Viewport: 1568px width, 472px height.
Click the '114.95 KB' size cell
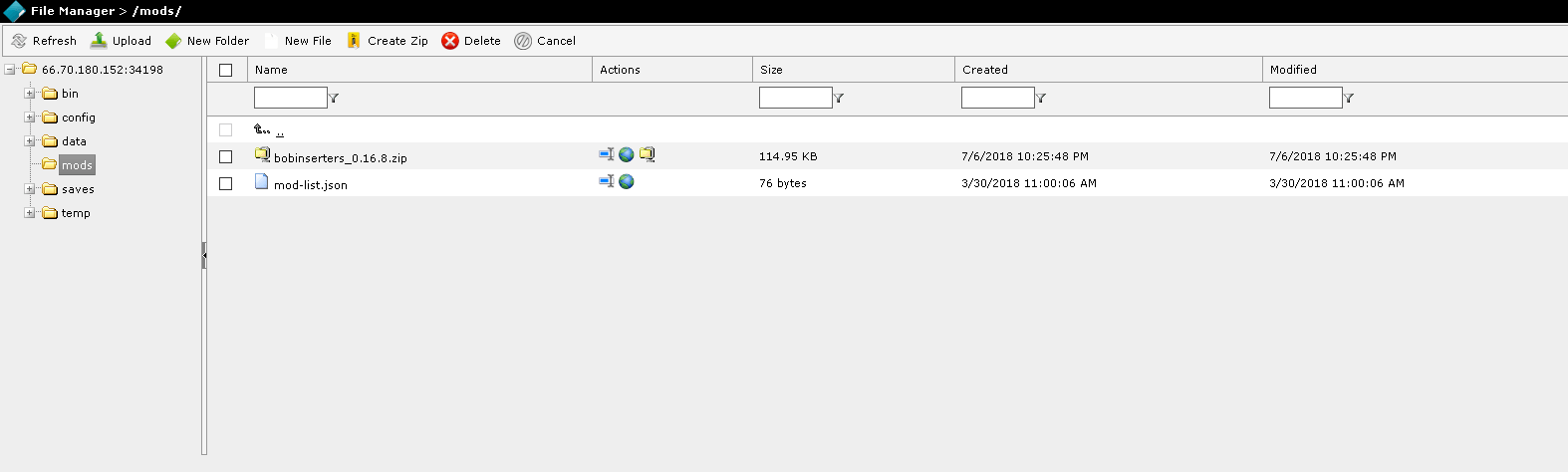(x=788, y=156)
